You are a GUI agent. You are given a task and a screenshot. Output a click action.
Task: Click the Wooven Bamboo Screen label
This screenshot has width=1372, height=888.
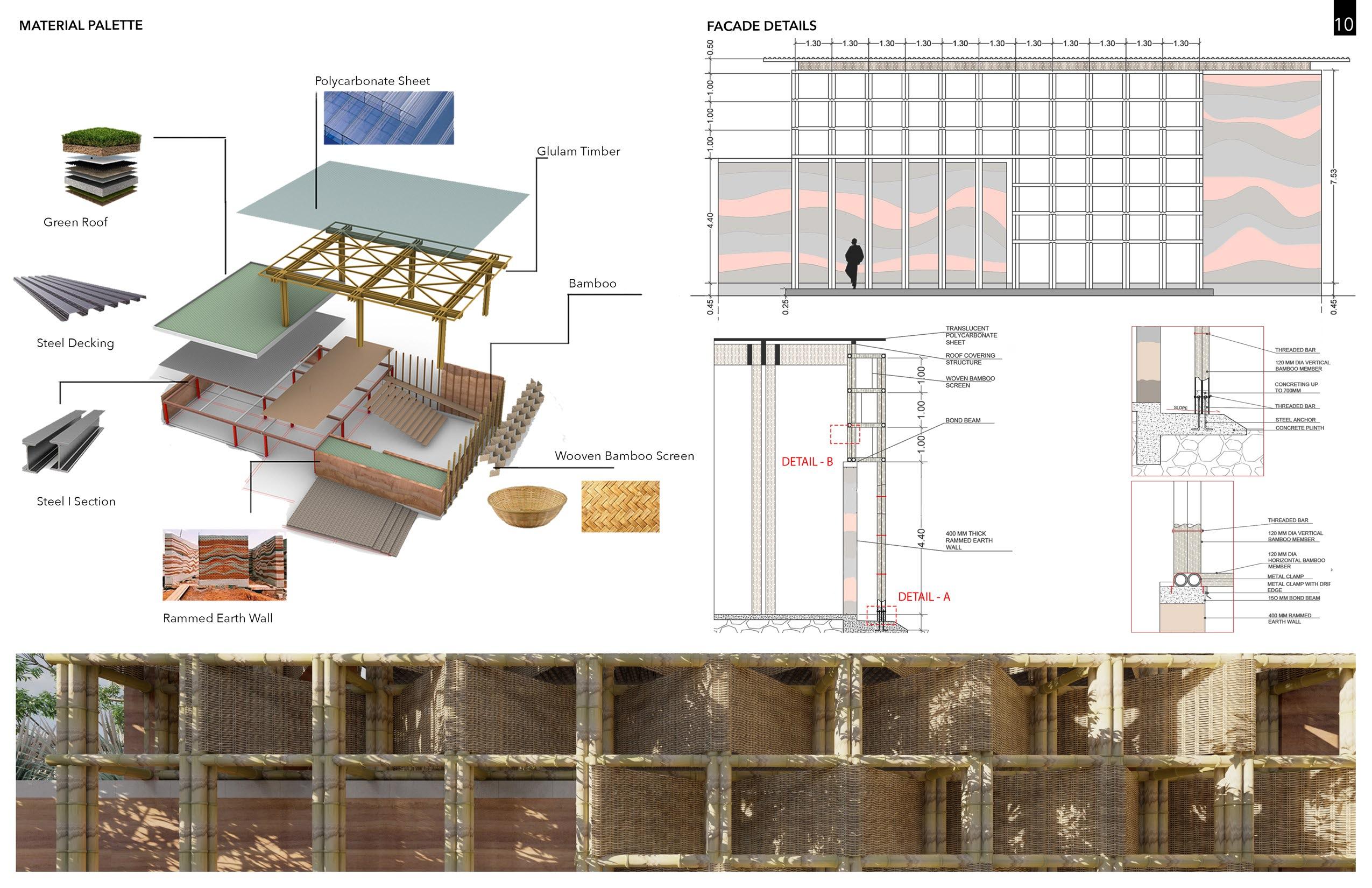[x=624, y=456]
